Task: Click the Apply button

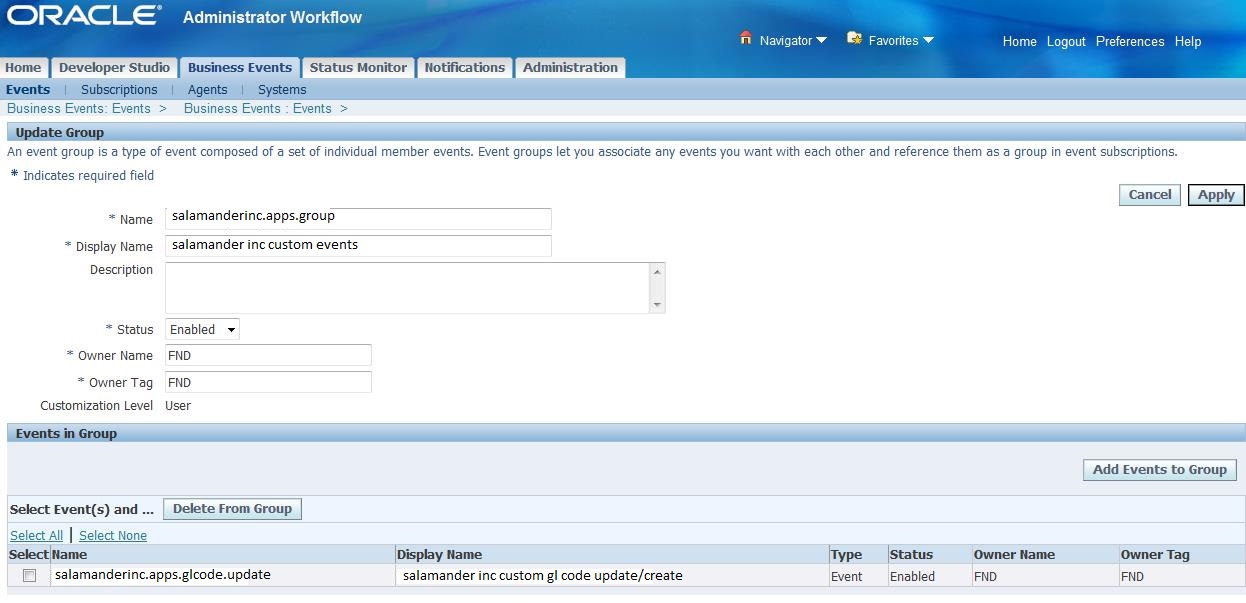Action: (x=1216, y=195)
